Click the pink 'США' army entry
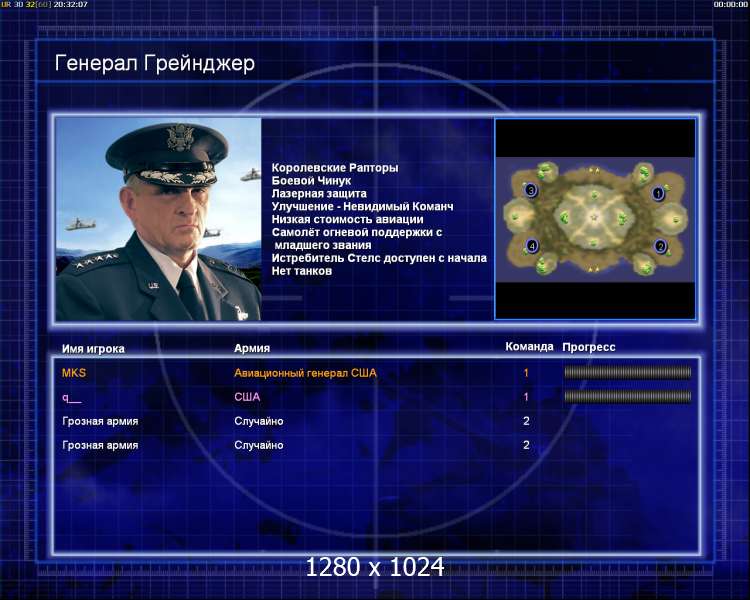The width and height of the screenshot is (750, 600). 247,397
